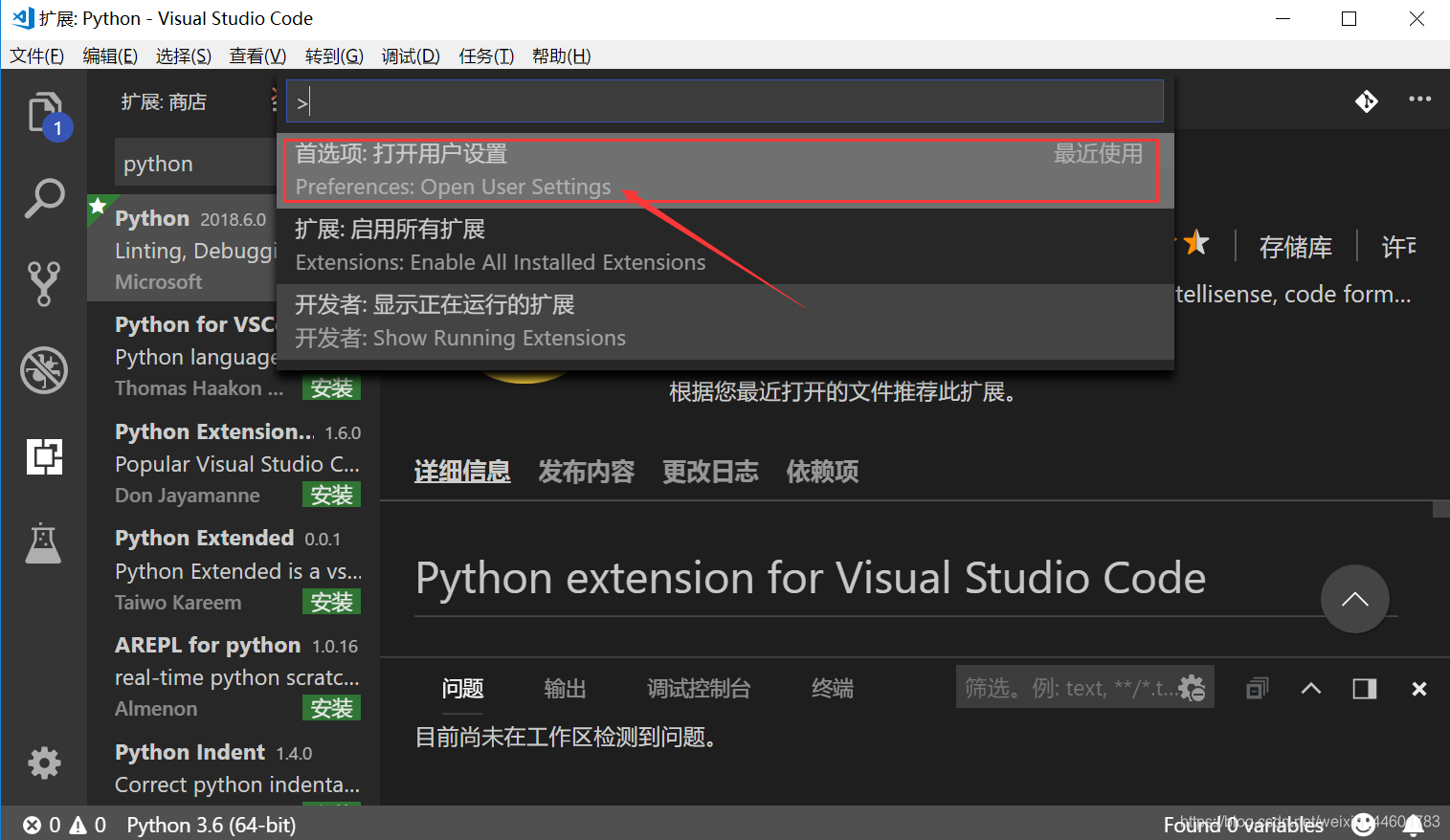Image resolution: width=1450 pixels, height=840 pixels.
Task: Select the AREPL for python 1.0.16 entry
Action: tap(234, 675)
